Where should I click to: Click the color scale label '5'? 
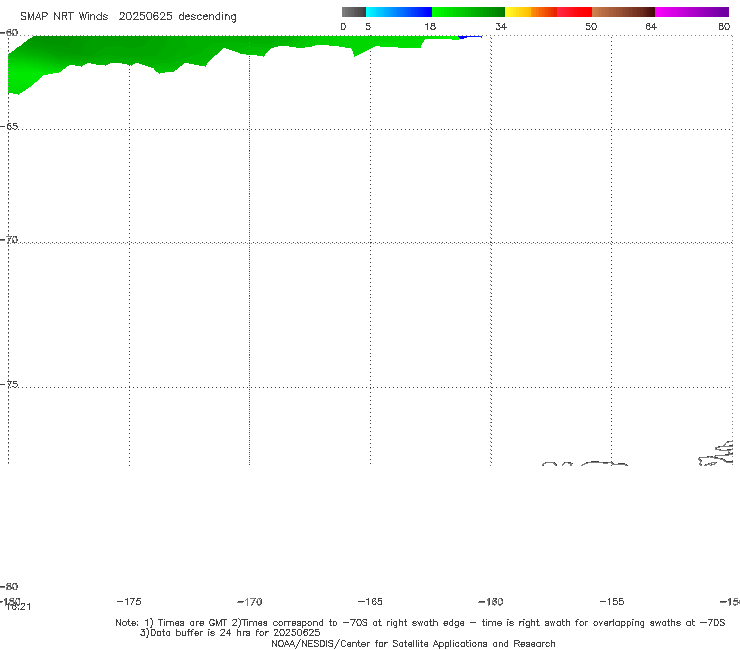pos(368,26)
